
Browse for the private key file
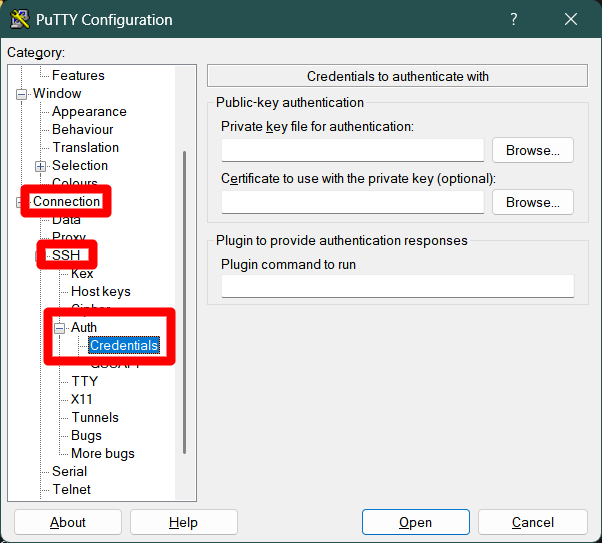[x=533, y=150]
